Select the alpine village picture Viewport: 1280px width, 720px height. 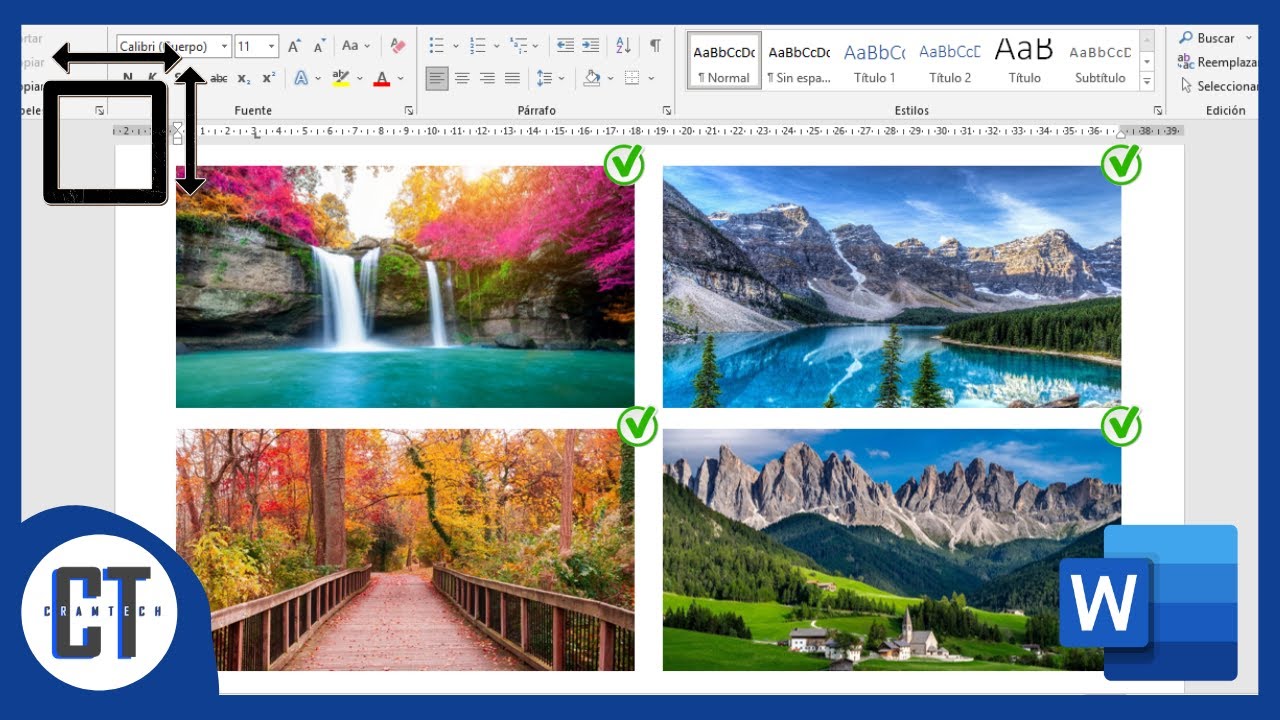click(892, 550)
